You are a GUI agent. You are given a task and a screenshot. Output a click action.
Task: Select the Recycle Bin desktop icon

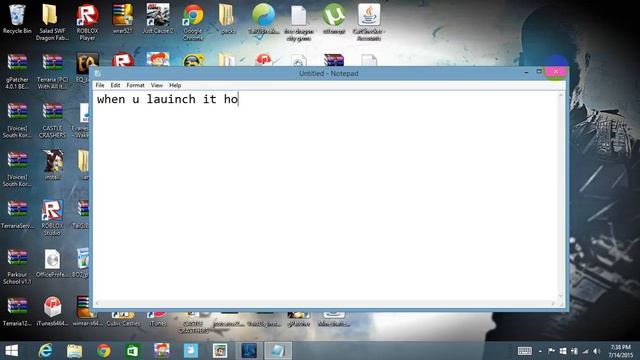(x=17, y=19)
